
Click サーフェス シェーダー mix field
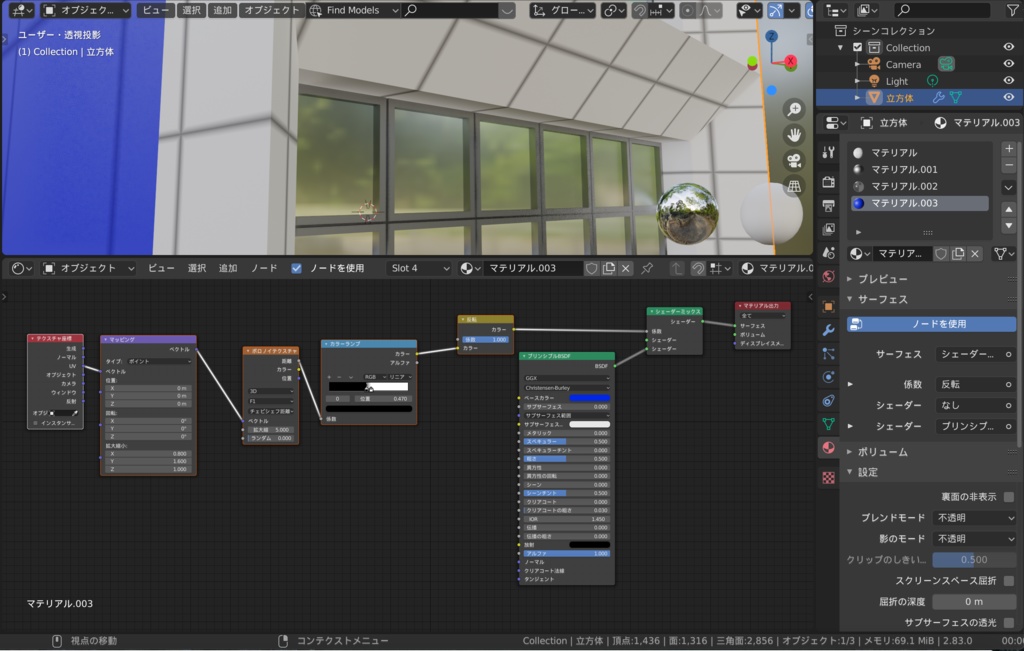point(975,354)
